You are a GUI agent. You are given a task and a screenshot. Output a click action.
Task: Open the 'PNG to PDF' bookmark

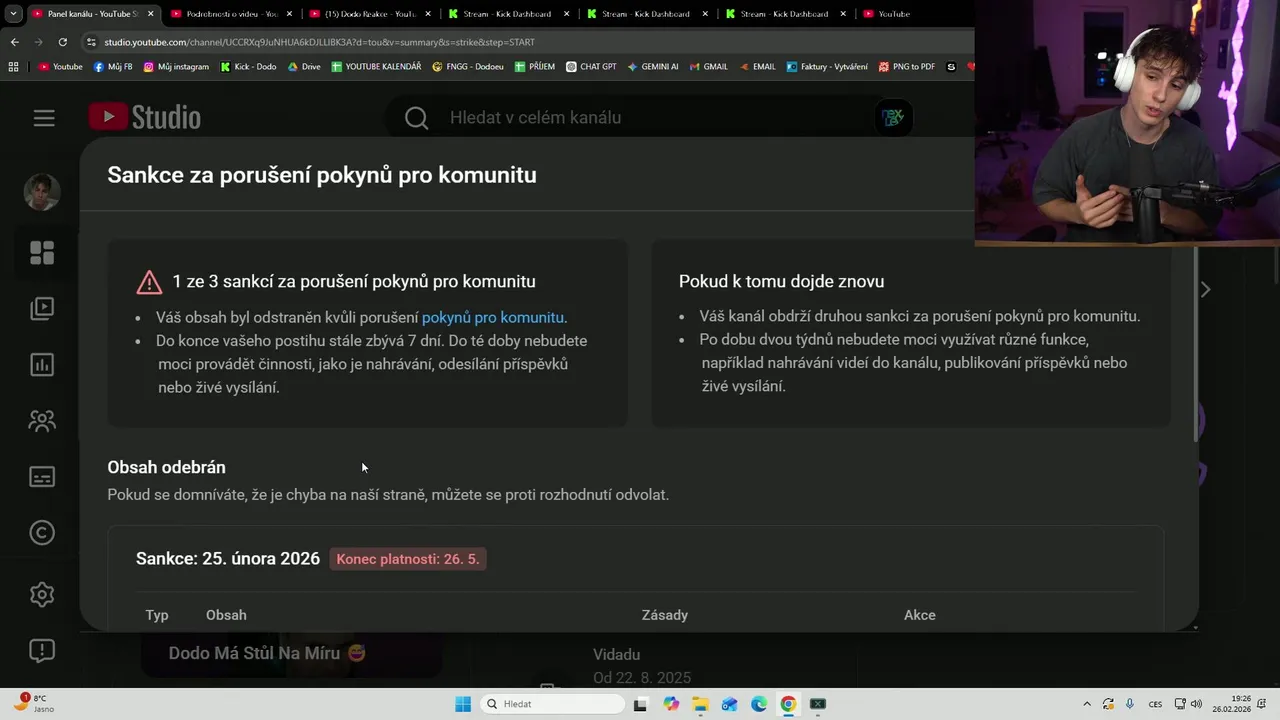[907, 67]
